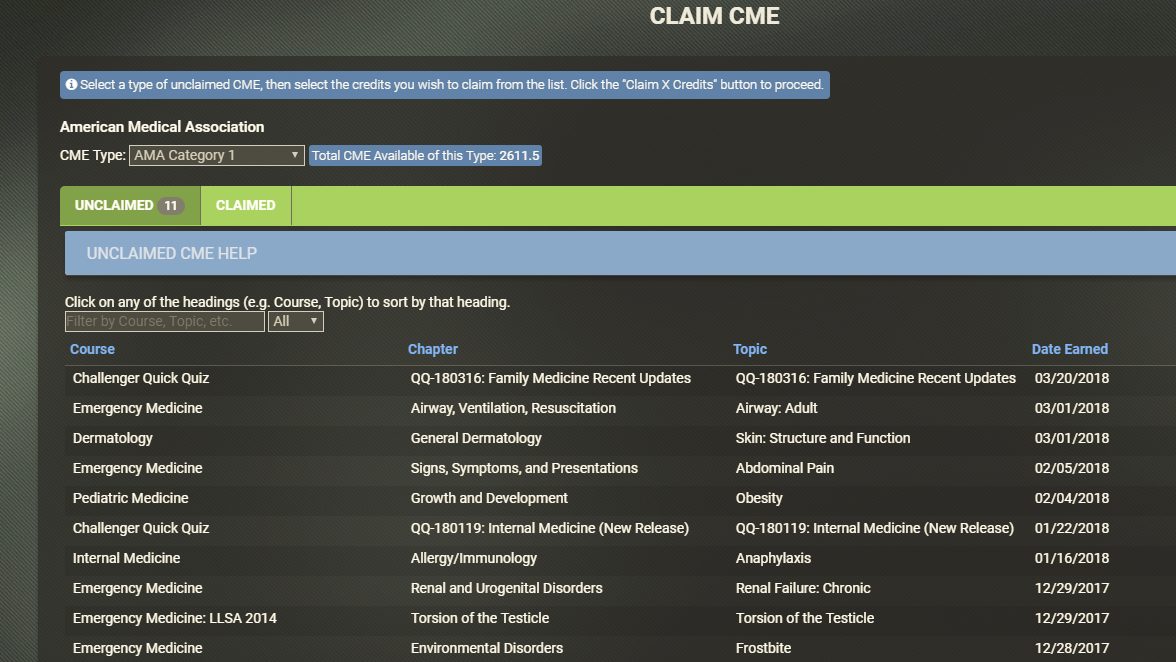Click the 12/28/2017 date earned cell
Viewport: 1176px width, 662px height.
(x=1072, y=649)
